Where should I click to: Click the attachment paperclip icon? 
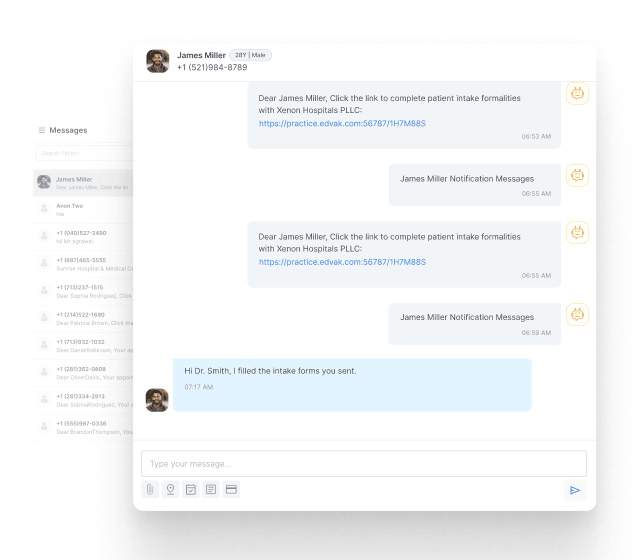point(150,490)
